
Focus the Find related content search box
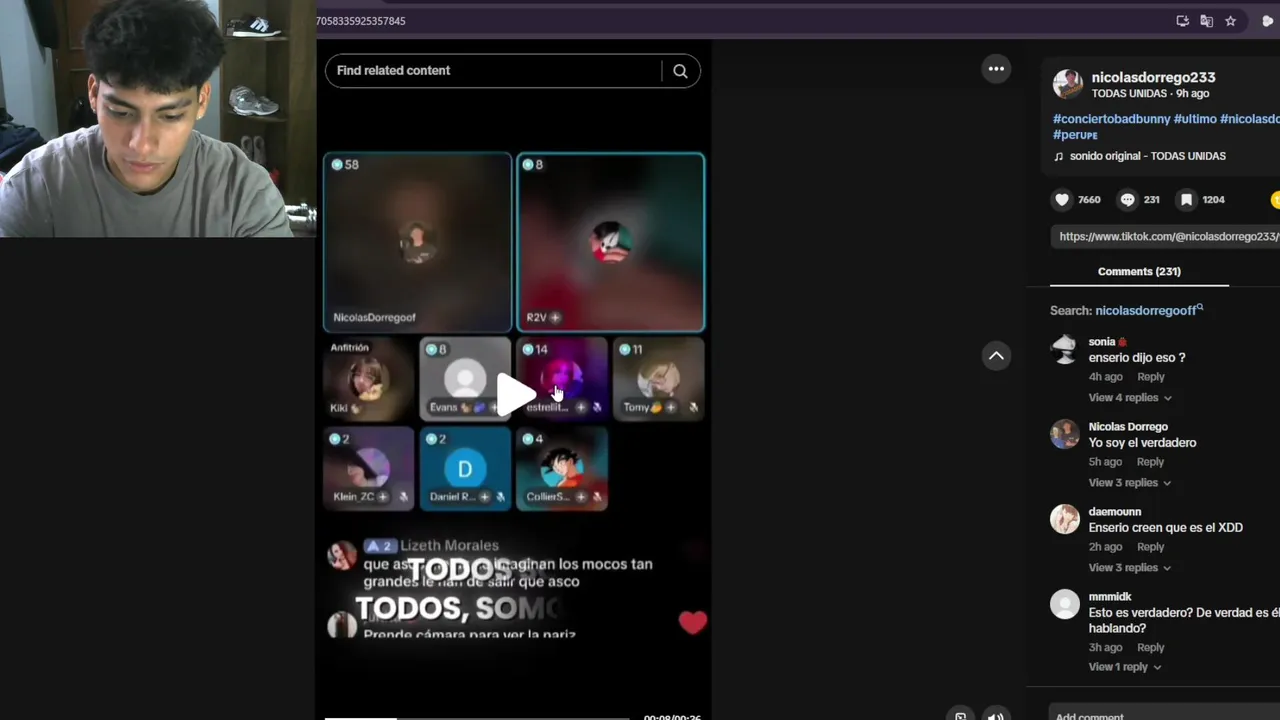coord(494,71)
